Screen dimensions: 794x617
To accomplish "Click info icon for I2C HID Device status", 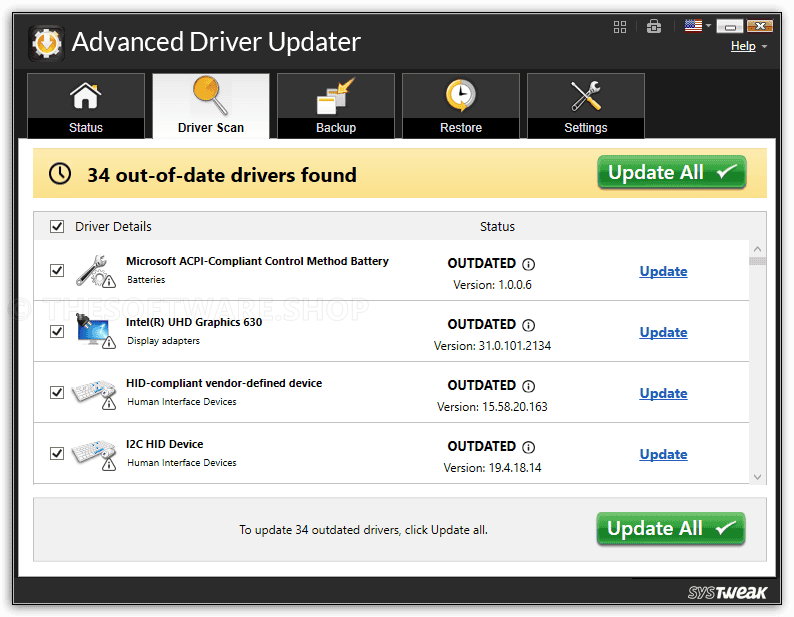I will [x=528, y=447].
